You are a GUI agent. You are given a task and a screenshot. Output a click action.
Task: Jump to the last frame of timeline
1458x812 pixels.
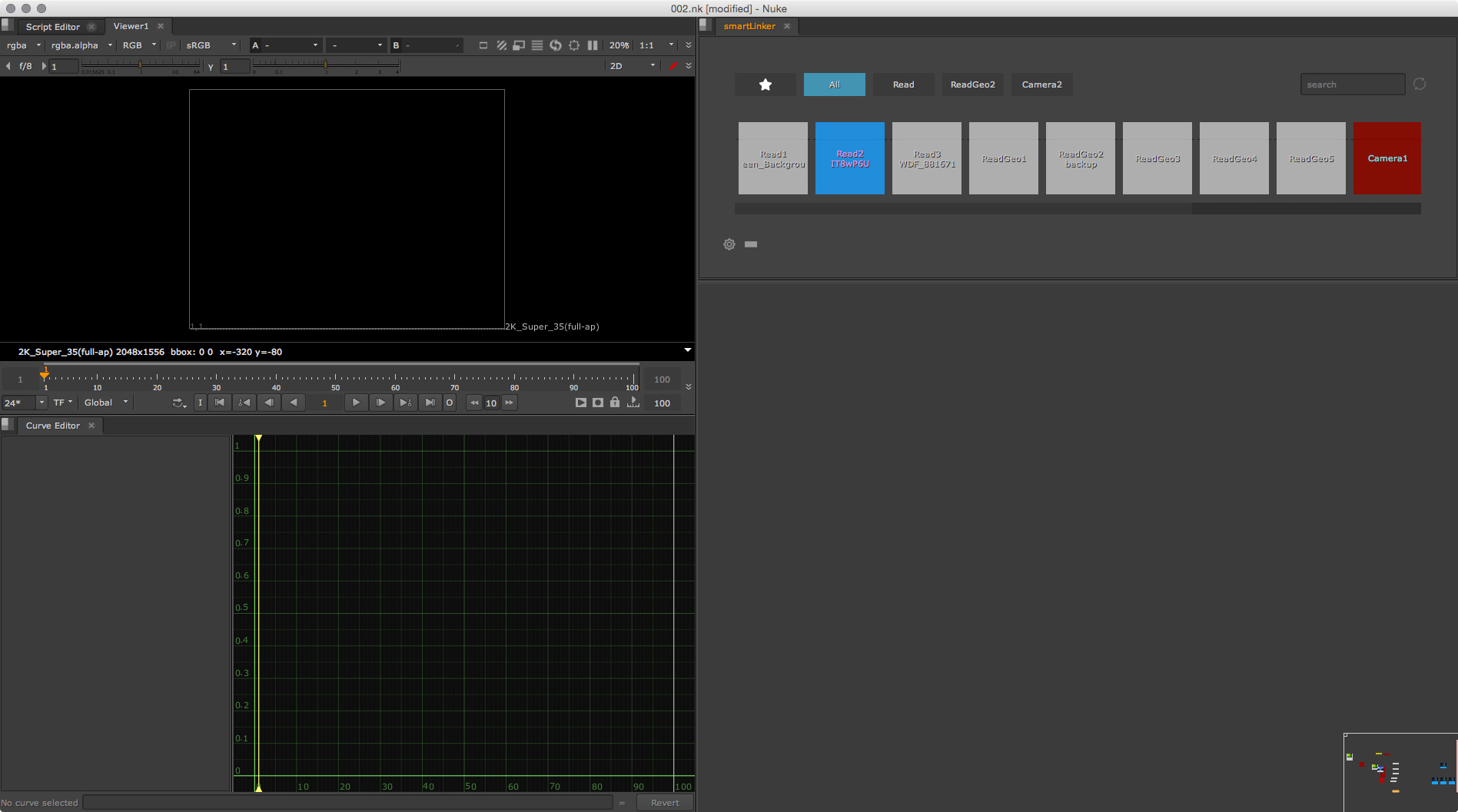coord(430,403)
